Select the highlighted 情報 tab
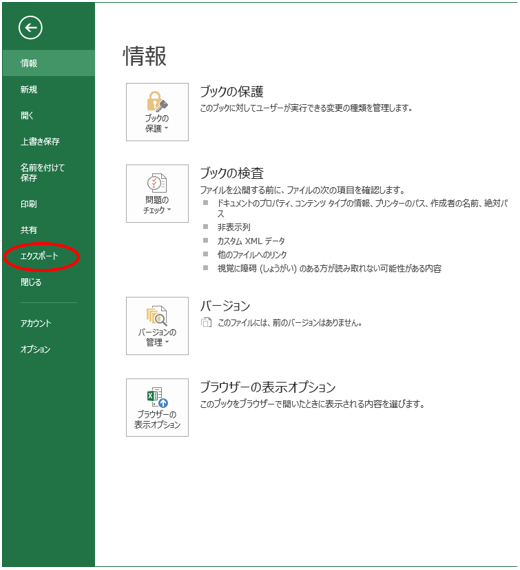520x570 pixels. [49, 63]
